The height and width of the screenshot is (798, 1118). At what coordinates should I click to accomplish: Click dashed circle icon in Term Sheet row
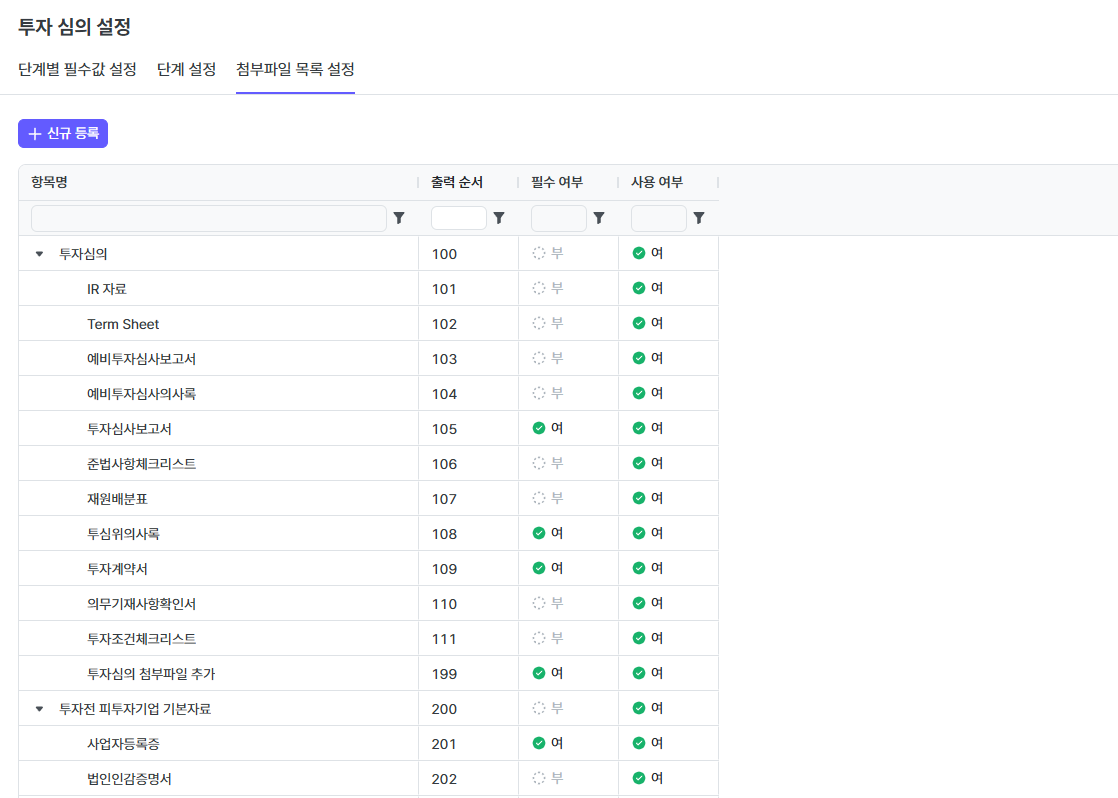[x=539, y=323]
